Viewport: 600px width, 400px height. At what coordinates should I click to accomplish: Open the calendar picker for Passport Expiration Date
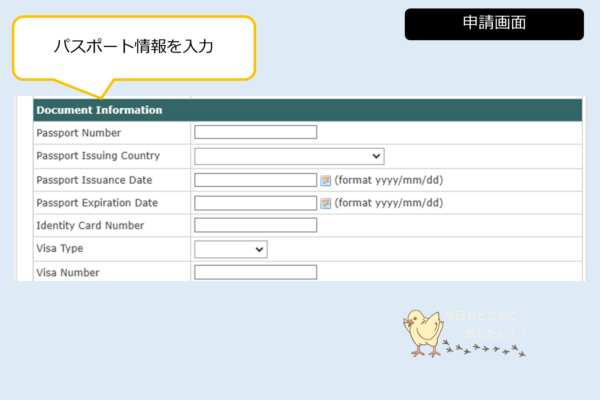click(x=325, y=203)
